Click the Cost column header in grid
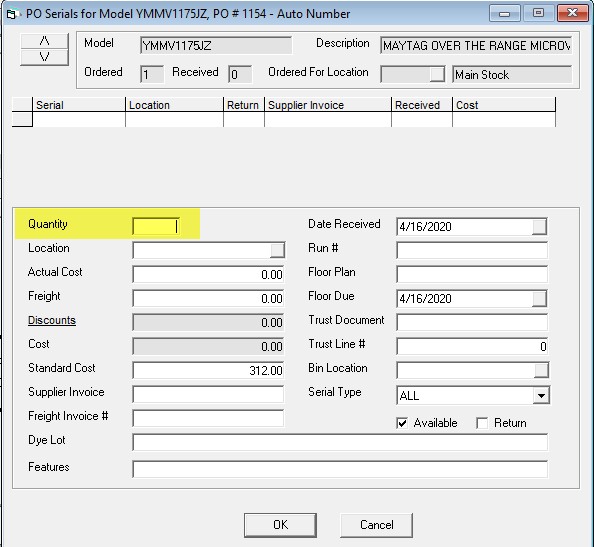Image resolution: width=594 pixels, height=547 pixels. [x=504, y=105]
